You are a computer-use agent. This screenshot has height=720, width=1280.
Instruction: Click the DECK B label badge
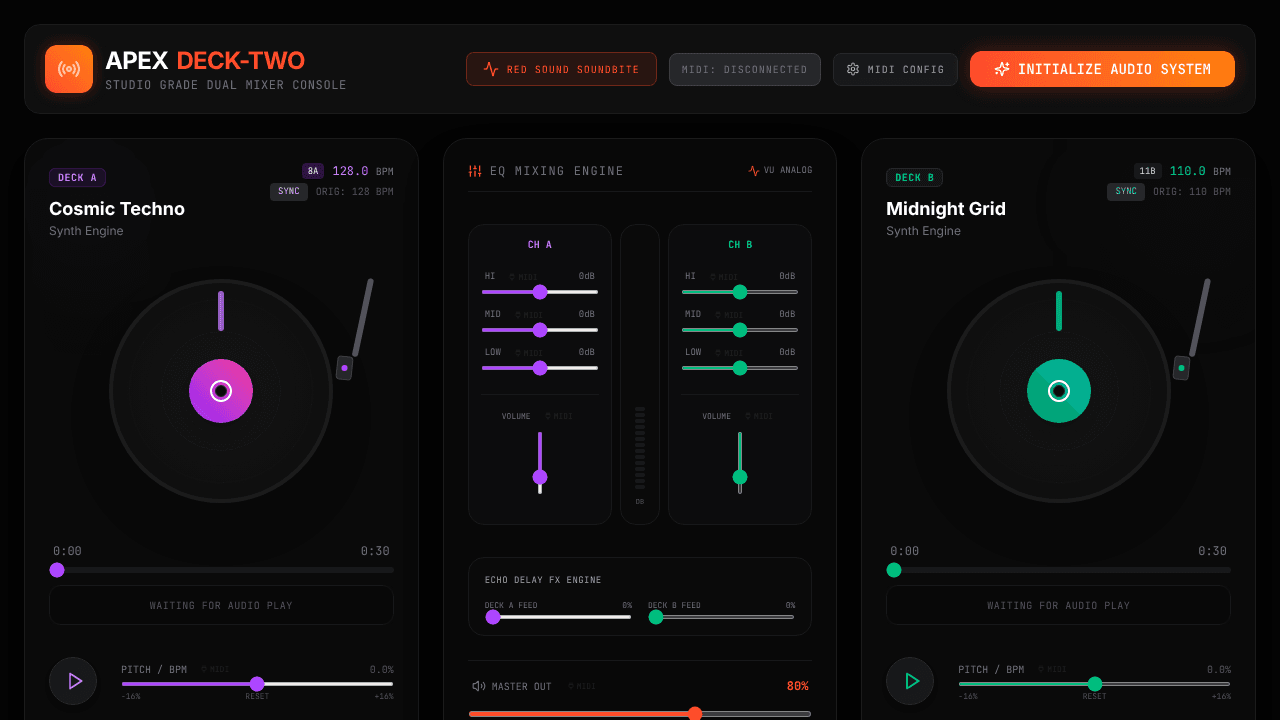(914, 178)
